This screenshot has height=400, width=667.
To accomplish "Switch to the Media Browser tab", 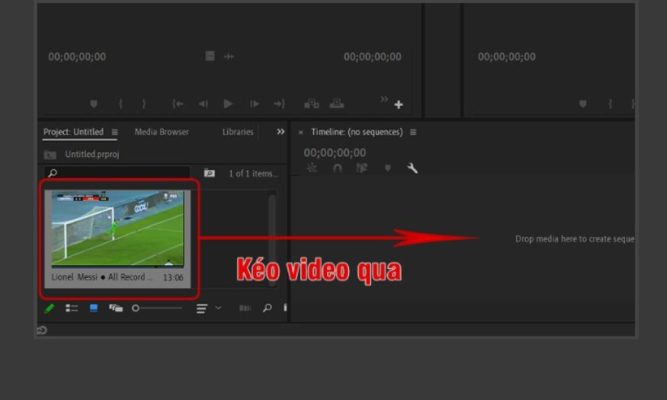I will [x=161, y=132].
